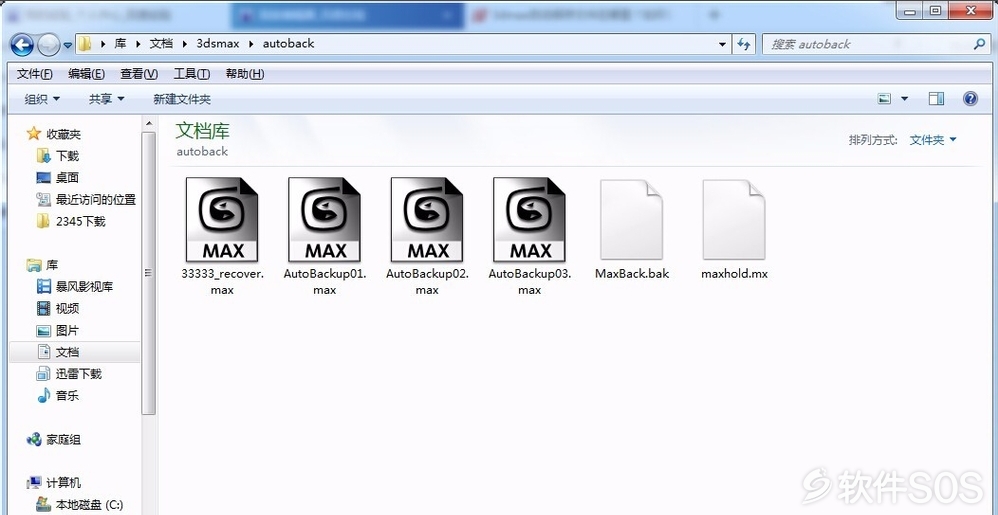998x515 pixels.
Task: Click the navigation pane scrollbar thumb
Action: point(148,273)
